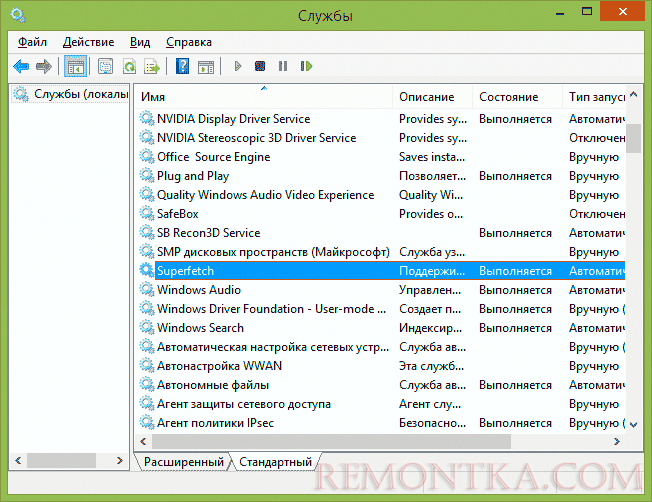Viewport: 652px width, 502px height.
Task: Select Агент защиты сетевого доступа row
Action: coord(380,403)
